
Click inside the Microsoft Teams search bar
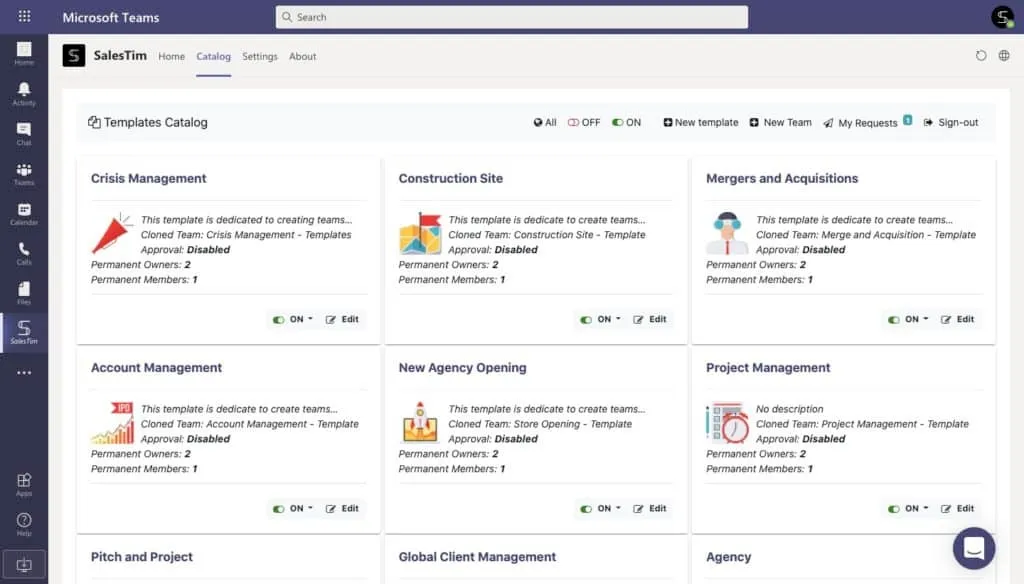[511, 16]
